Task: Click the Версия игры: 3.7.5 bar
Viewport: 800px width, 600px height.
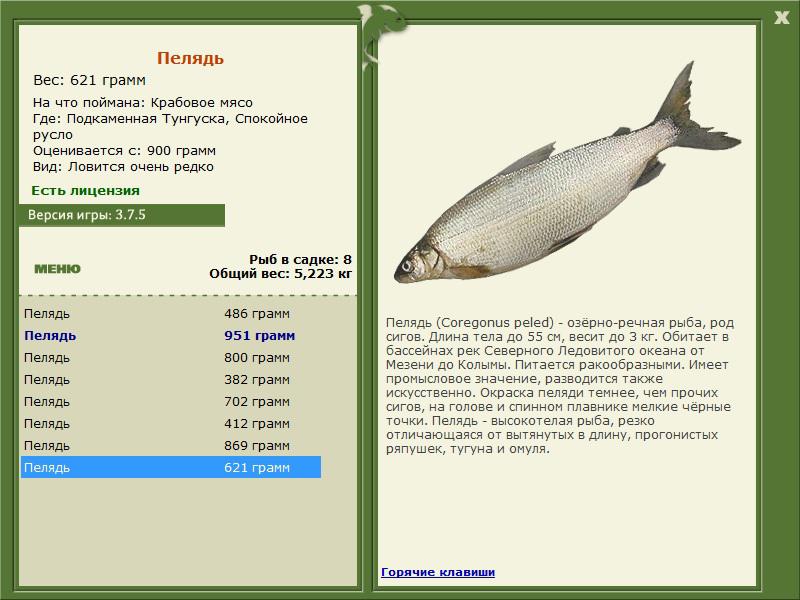Action: coord(122,215)
